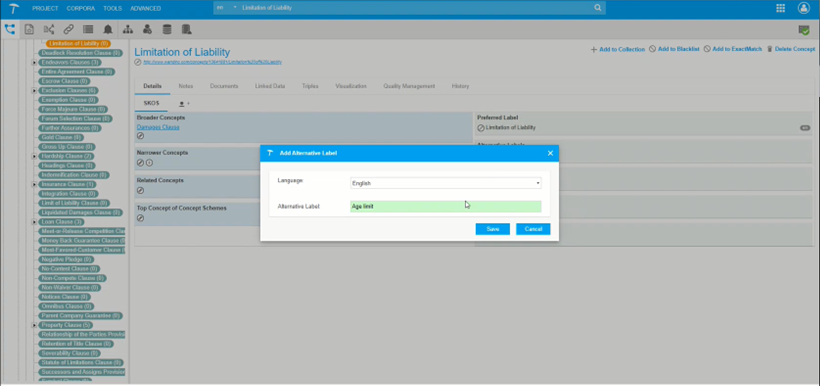Switch to the Visualization tab
The image size is (820, 386).
pyautogui.click(x=351, y=86)
